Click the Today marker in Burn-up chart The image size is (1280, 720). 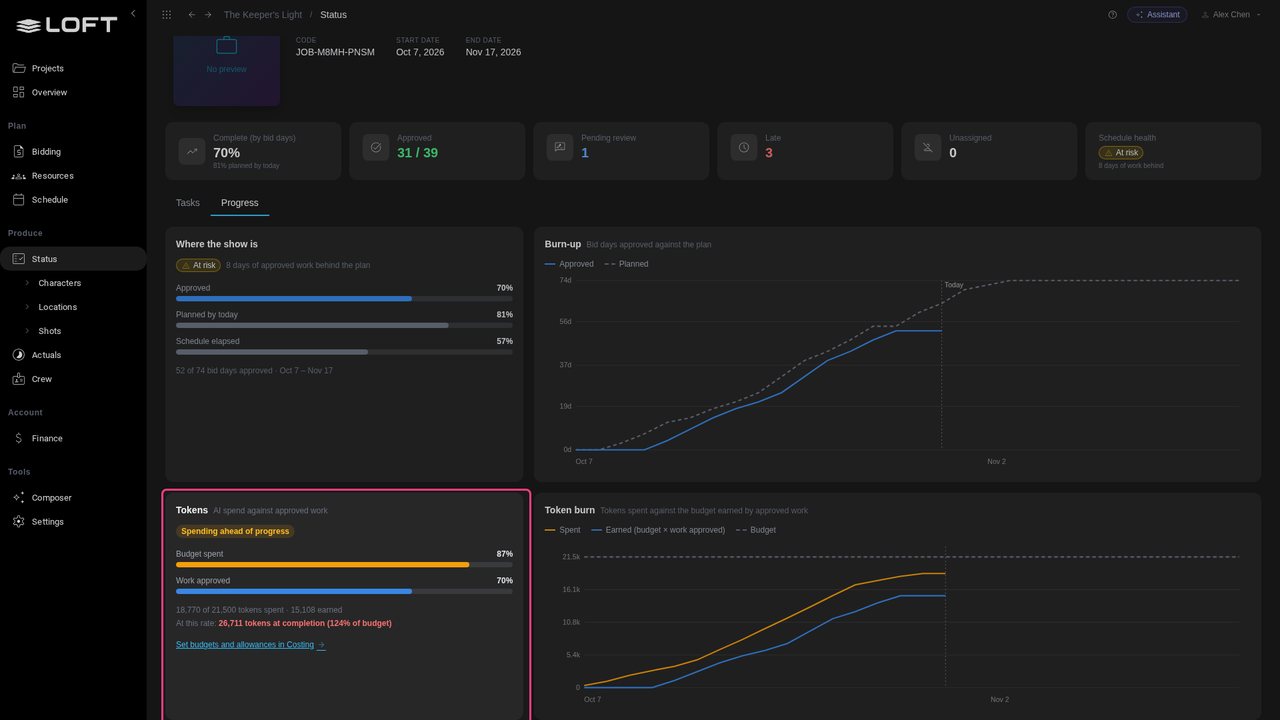pos(954,285)
